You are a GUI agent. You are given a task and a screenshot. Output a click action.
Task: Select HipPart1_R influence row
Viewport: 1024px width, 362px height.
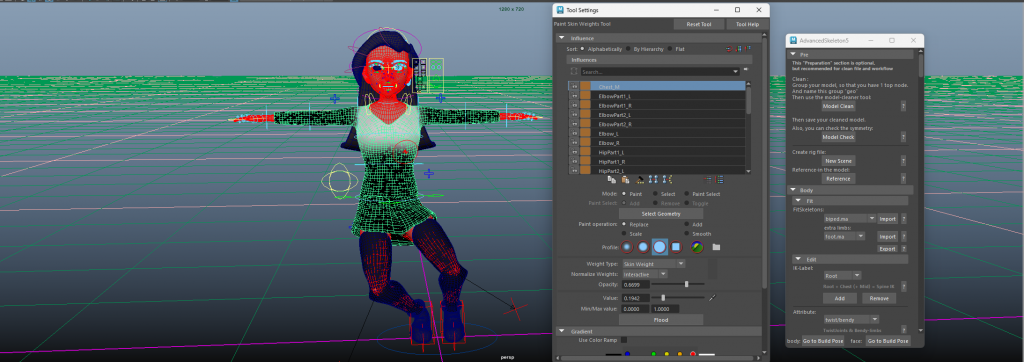point(656,161)
